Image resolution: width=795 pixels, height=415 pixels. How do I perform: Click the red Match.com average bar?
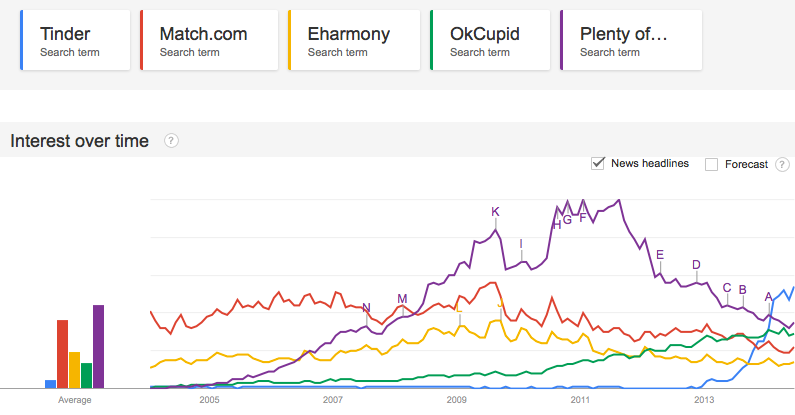click(62, 353)
